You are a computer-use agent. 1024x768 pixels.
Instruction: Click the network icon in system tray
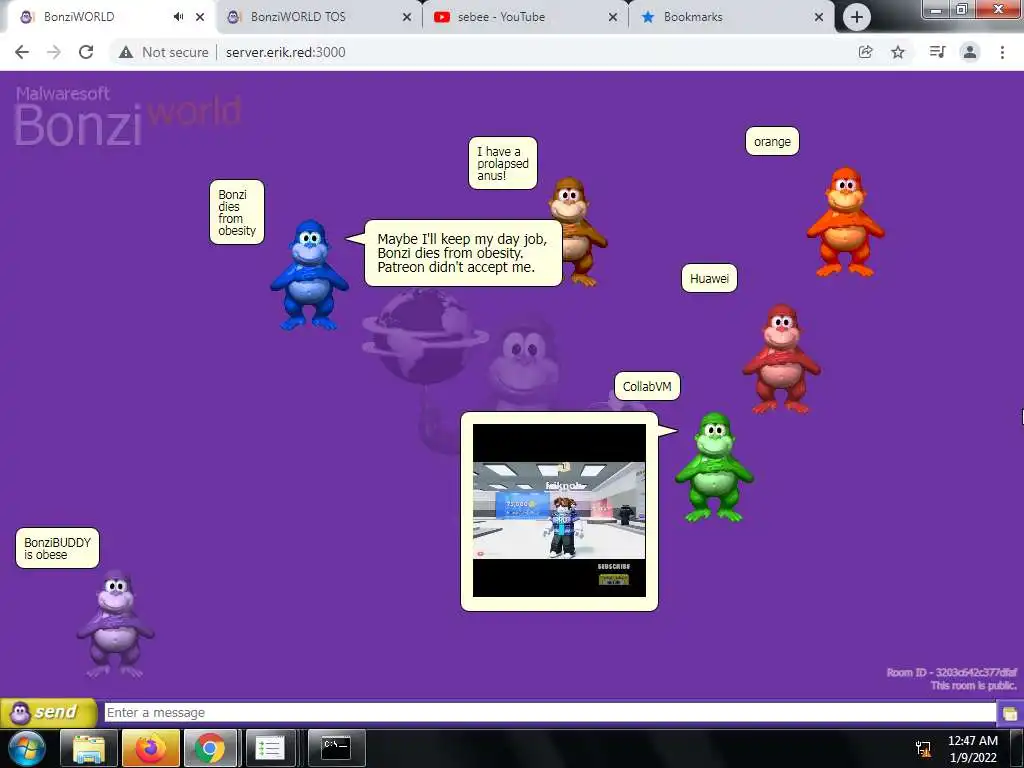pos(923,748)
